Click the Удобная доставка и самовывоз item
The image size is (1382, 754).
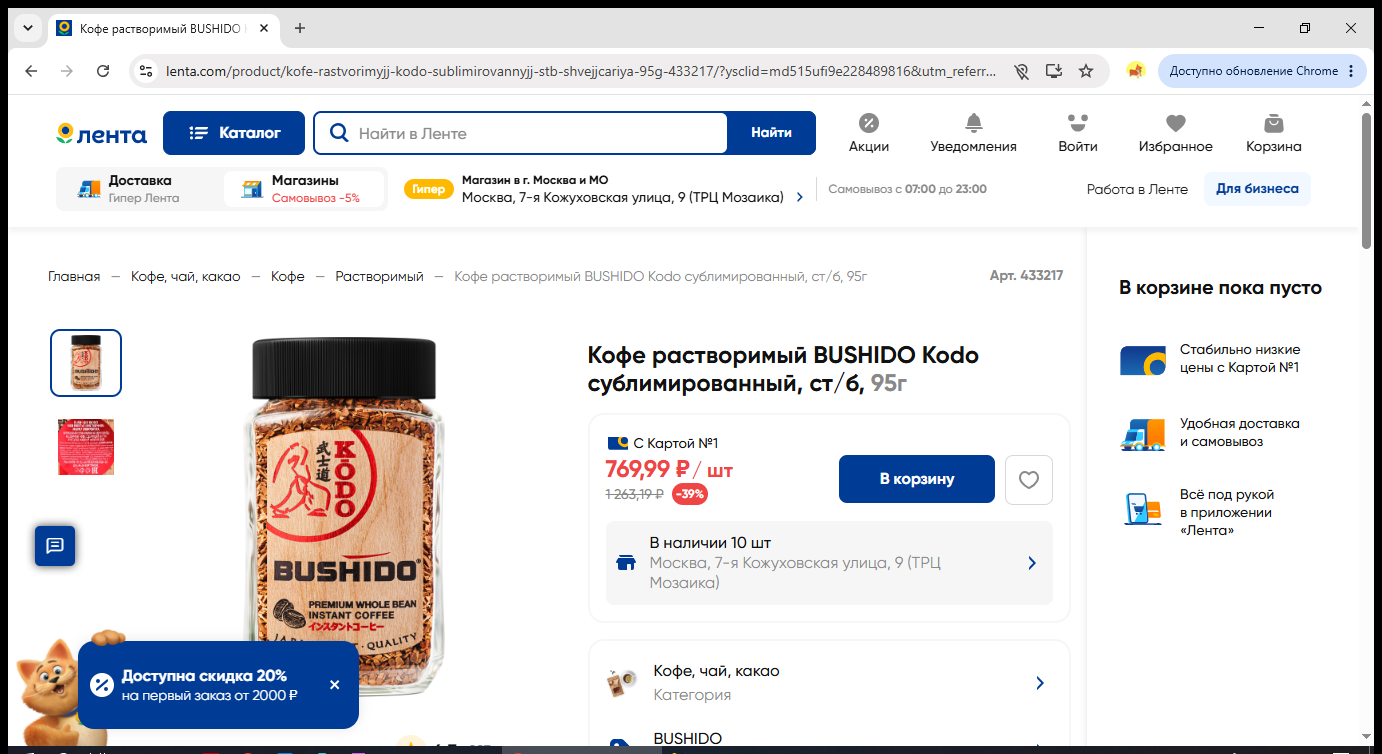(1210, 433)
